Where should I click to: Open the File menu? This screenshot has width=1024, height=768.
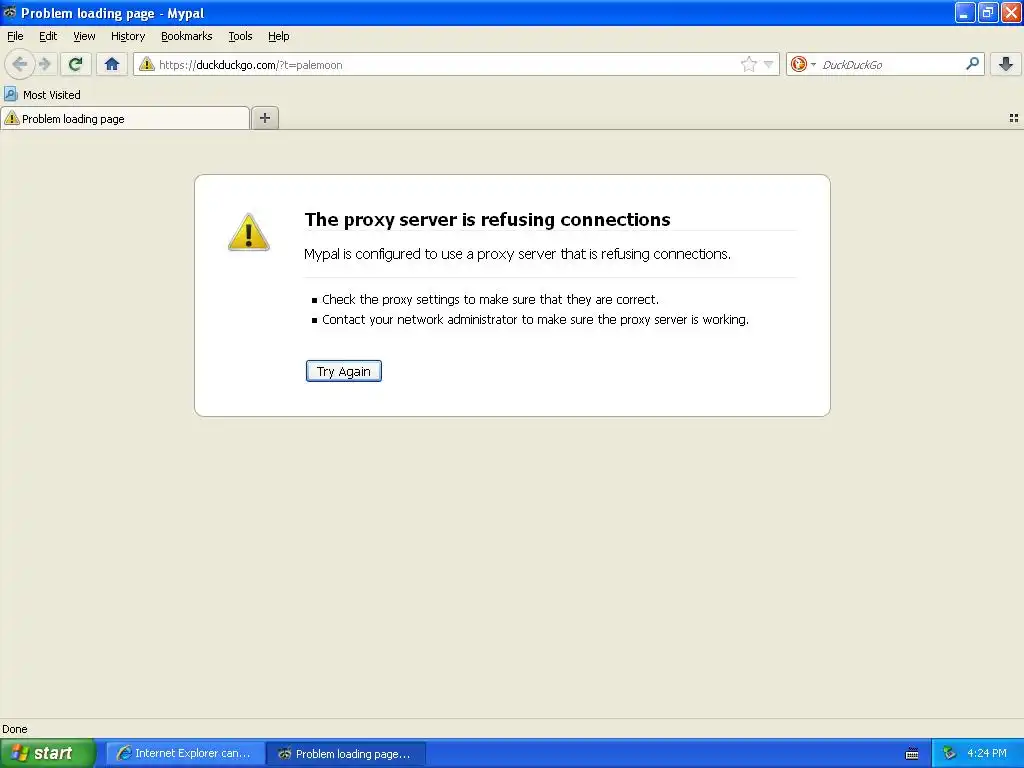click(x=15, y=36)
